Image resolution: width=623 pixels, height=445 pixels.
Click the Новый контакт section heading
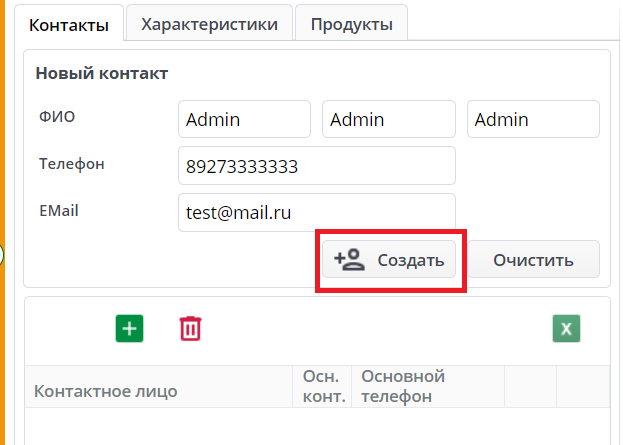pos(101,73)
